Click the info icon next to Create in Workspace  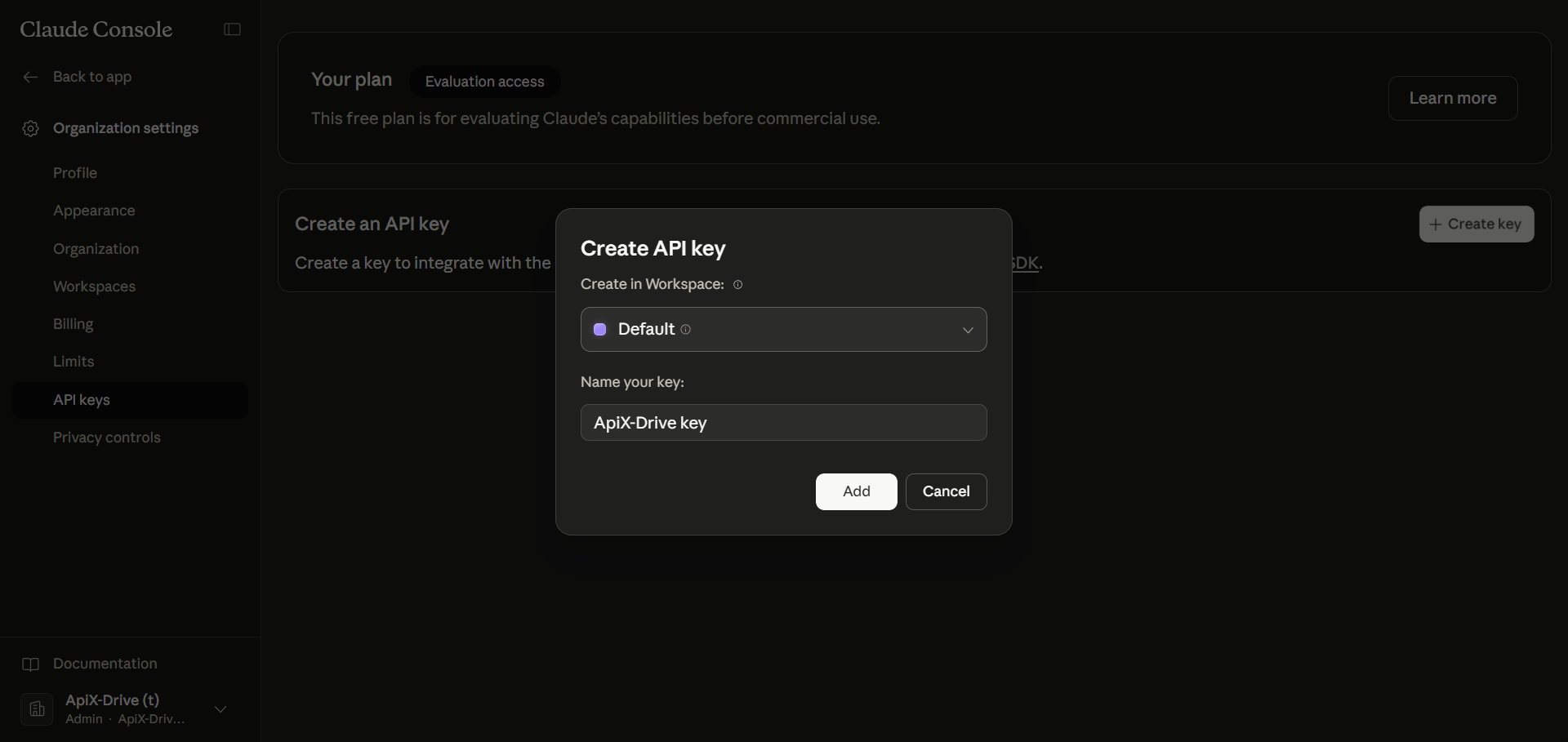click(737, 285)
